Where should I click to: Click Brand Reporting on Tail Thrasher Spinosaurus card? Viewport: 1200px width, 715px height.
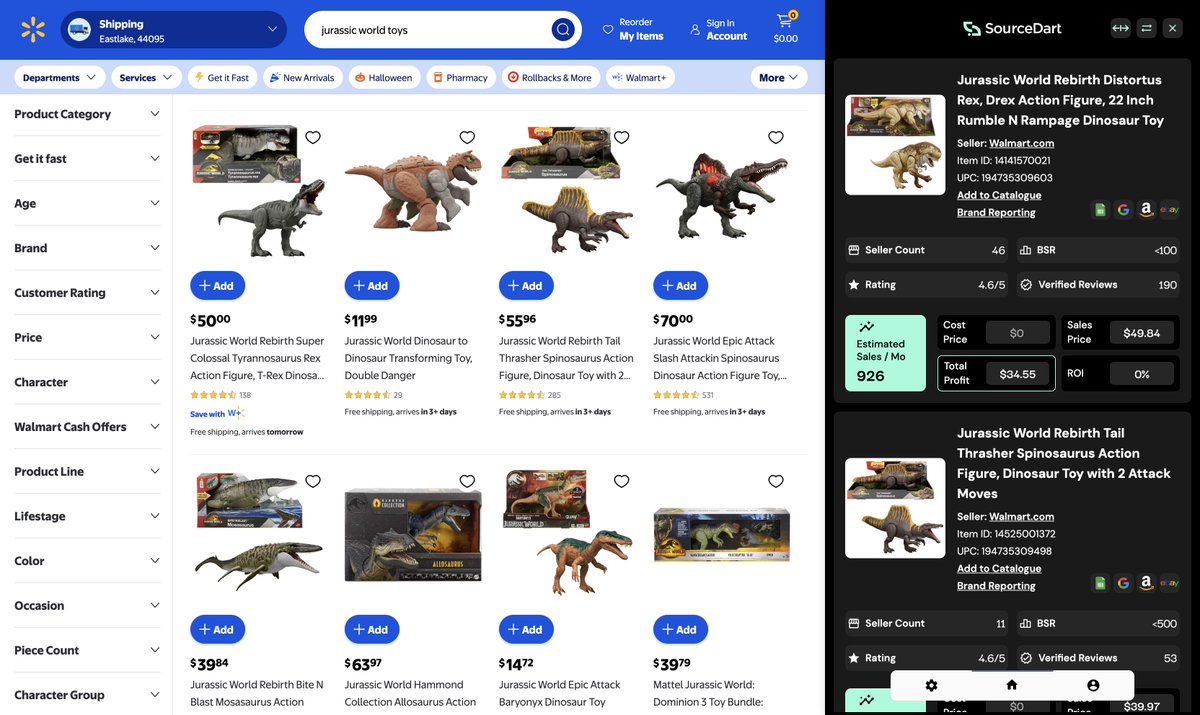(996, 585)
